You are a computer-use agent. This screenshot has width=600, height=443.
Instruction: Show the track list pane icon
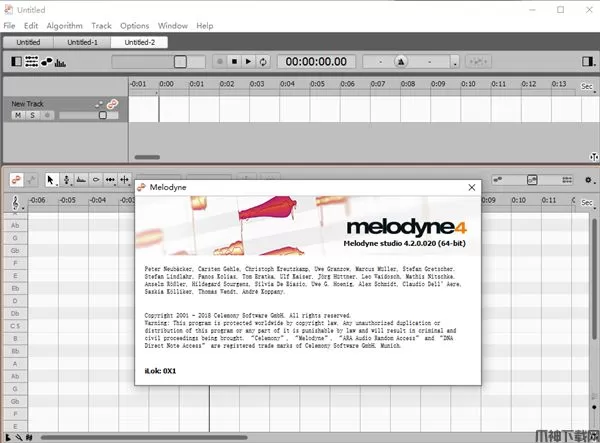coord(31,61)
